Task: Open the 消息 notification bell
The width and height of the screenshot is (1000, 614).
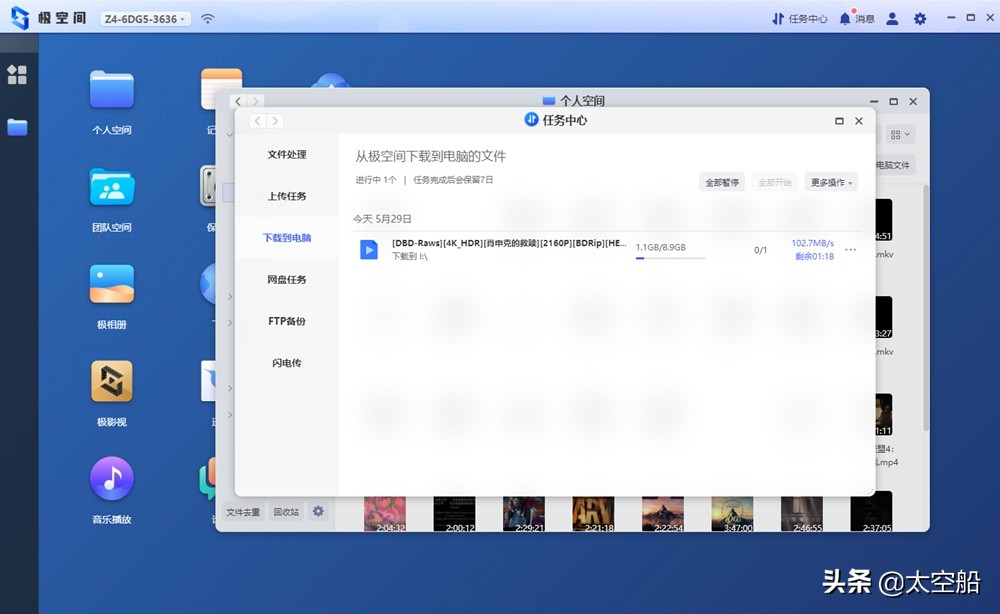Action: pyautogui.click(x=857, y=18)
